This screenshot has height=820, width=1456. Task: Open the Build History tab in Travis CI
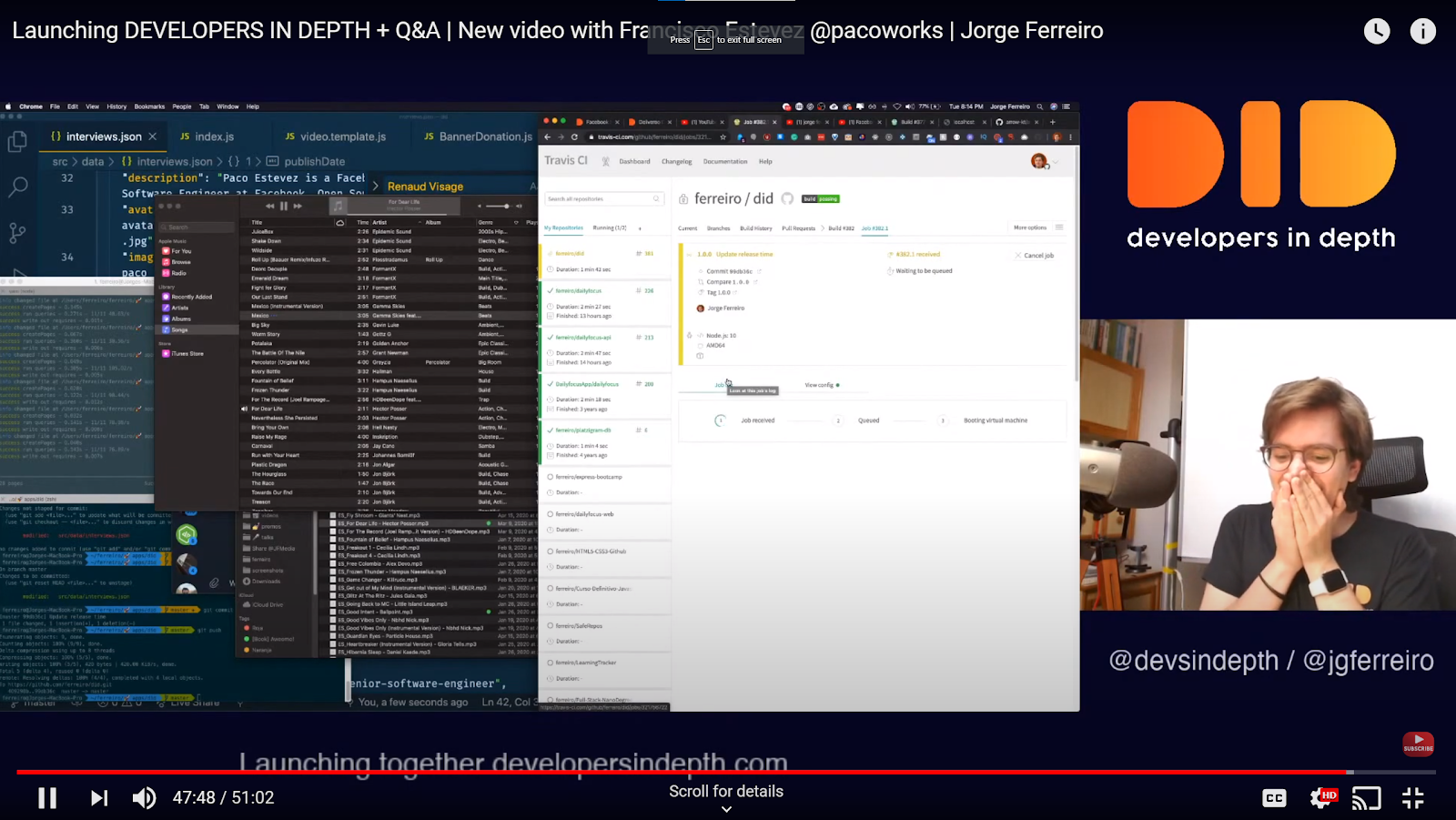756,228
